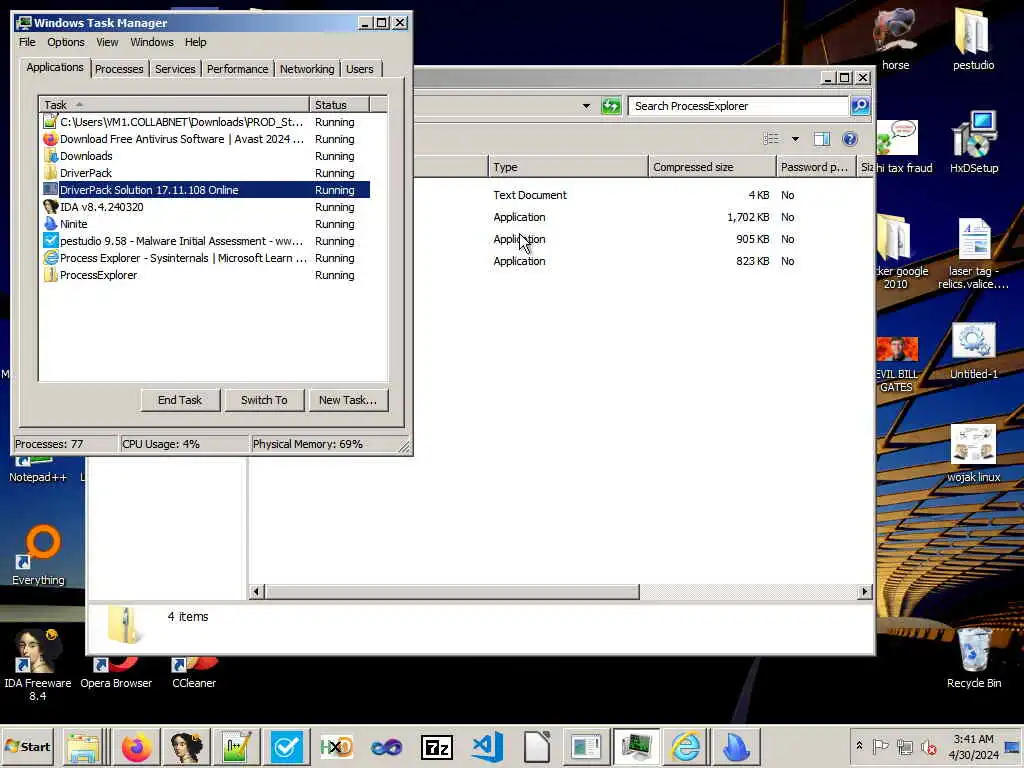Click the Start button
This screenshot has width=1024, height=768.
pos(27,746)
